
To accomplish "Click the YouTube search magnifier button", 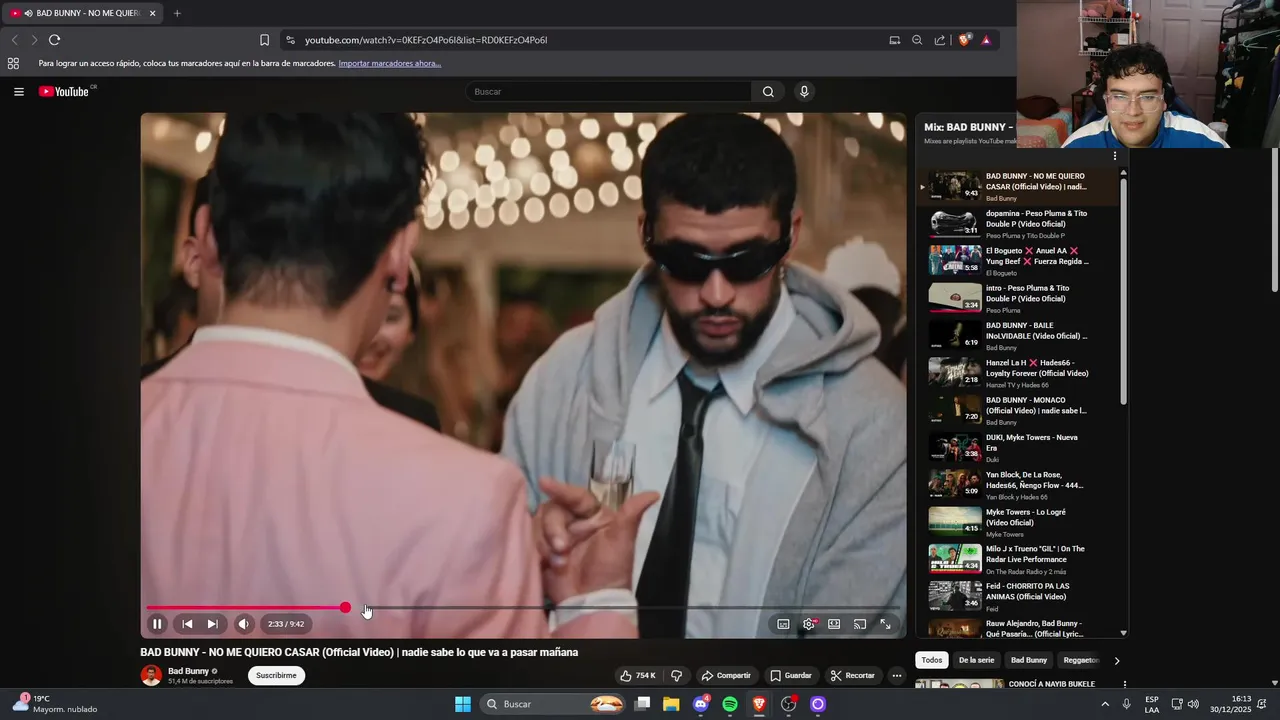I will [768, 91].
